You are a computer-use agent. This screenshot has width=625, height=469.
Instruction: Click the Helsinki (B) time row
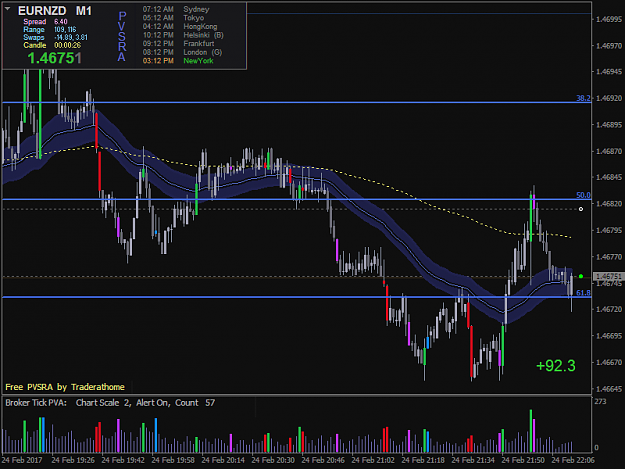coord(183,35)
